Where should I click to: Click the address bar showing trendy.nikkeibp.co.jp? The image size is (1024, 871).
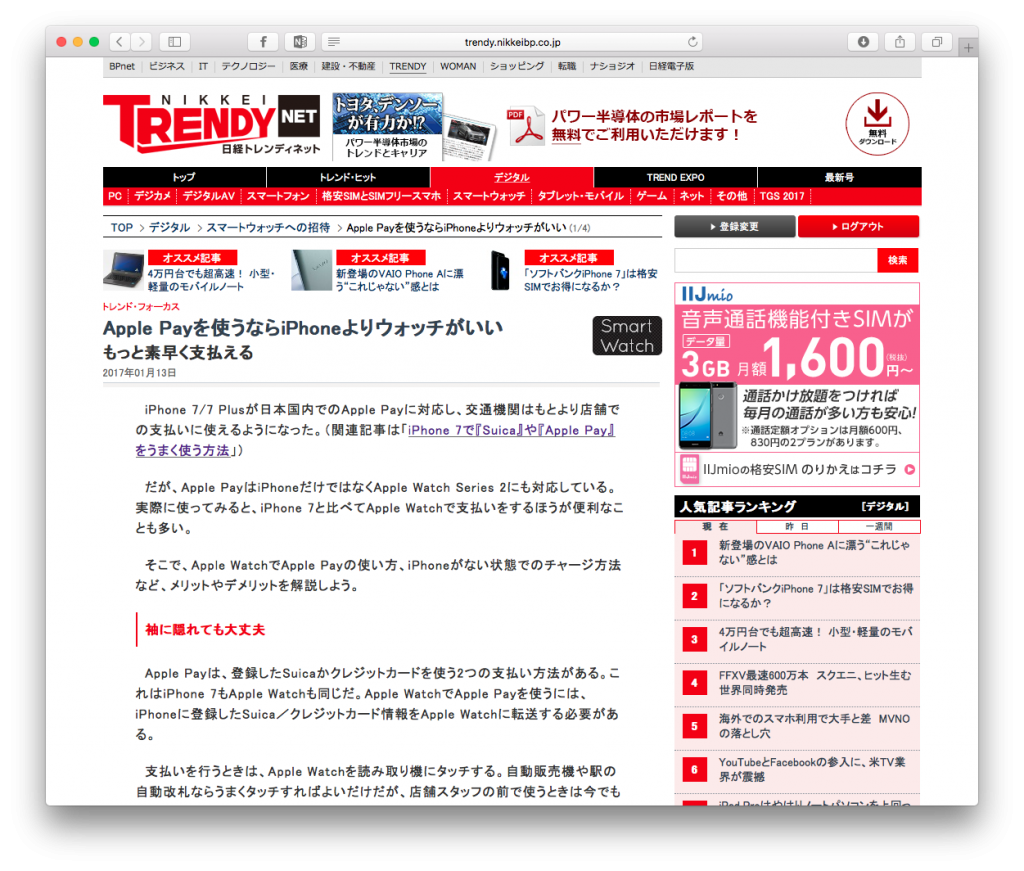[512, 42]
